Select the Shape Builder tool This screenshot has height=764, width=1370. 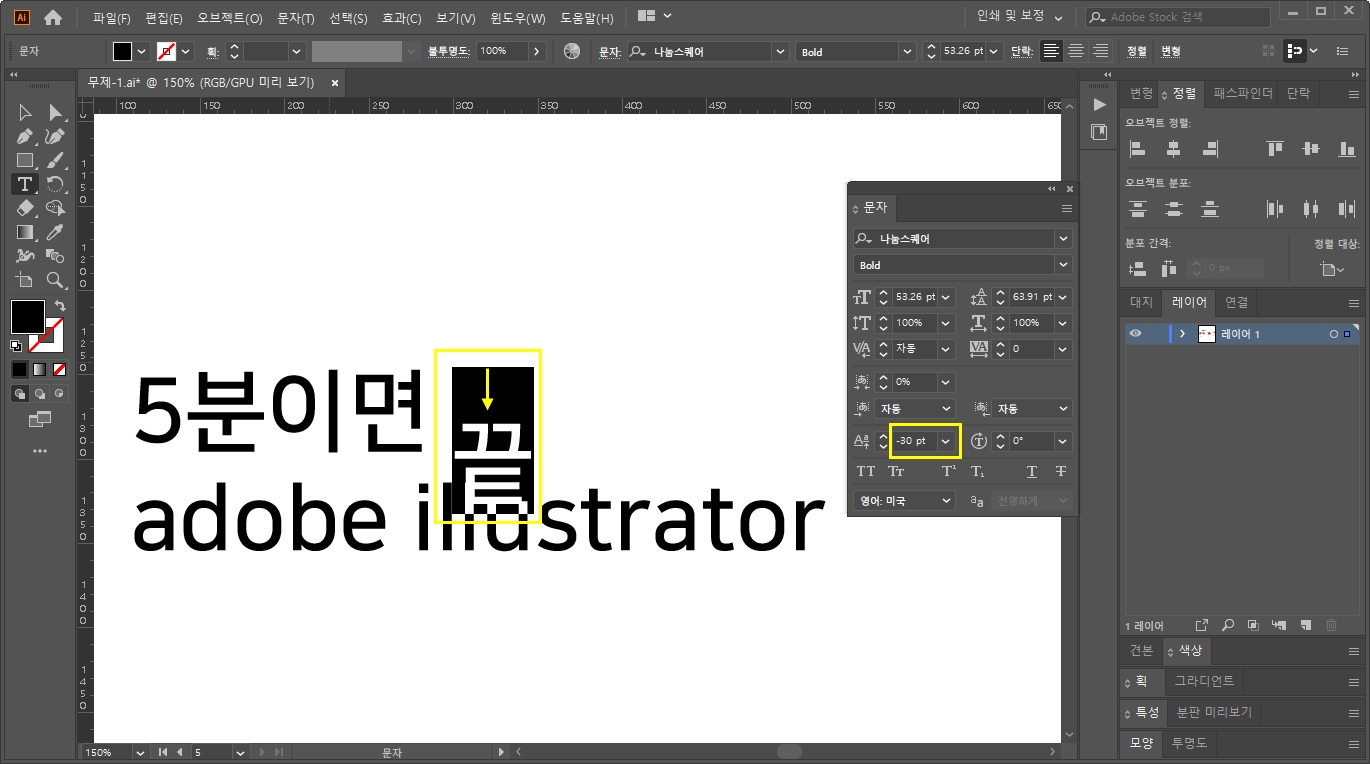coord(55,208)
